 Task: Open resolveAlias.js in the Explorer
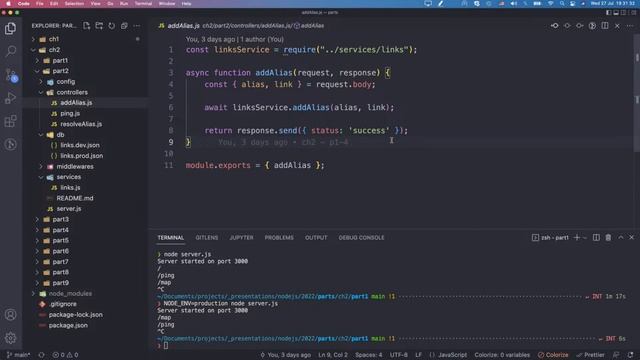click(x=81, y=124)
